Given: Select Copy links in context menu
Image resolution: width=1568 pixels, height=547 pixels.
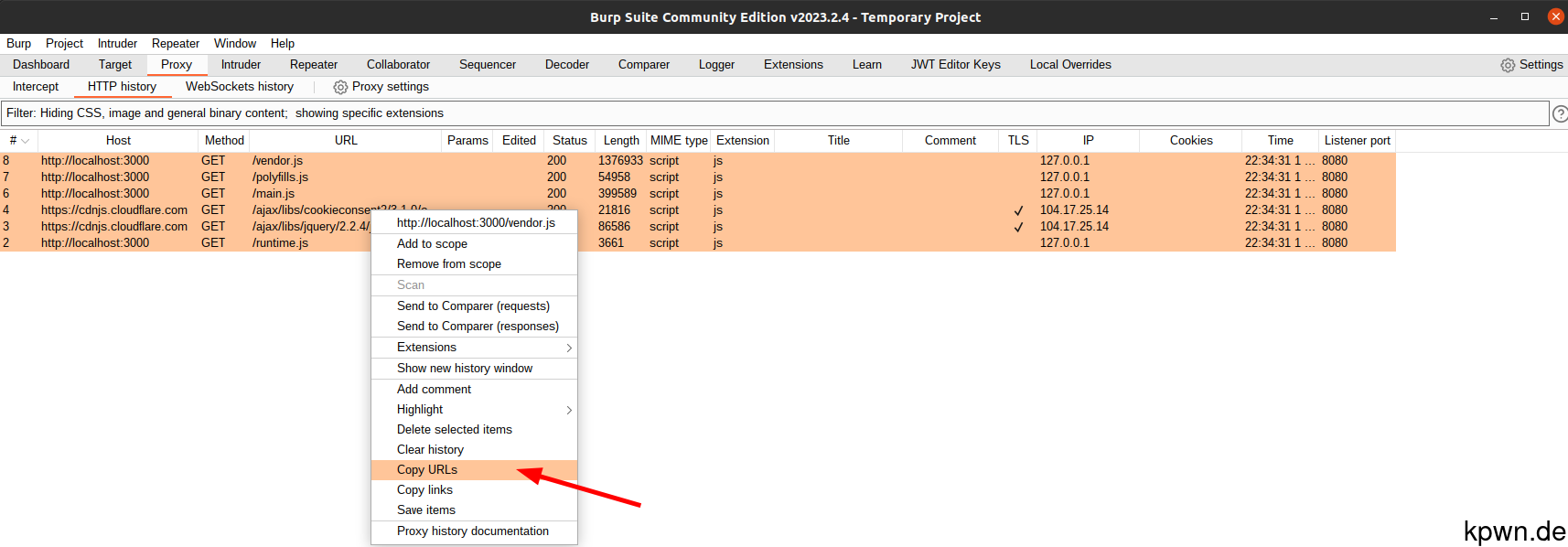Looking at the screenshot, I should (x=474, y=490).
